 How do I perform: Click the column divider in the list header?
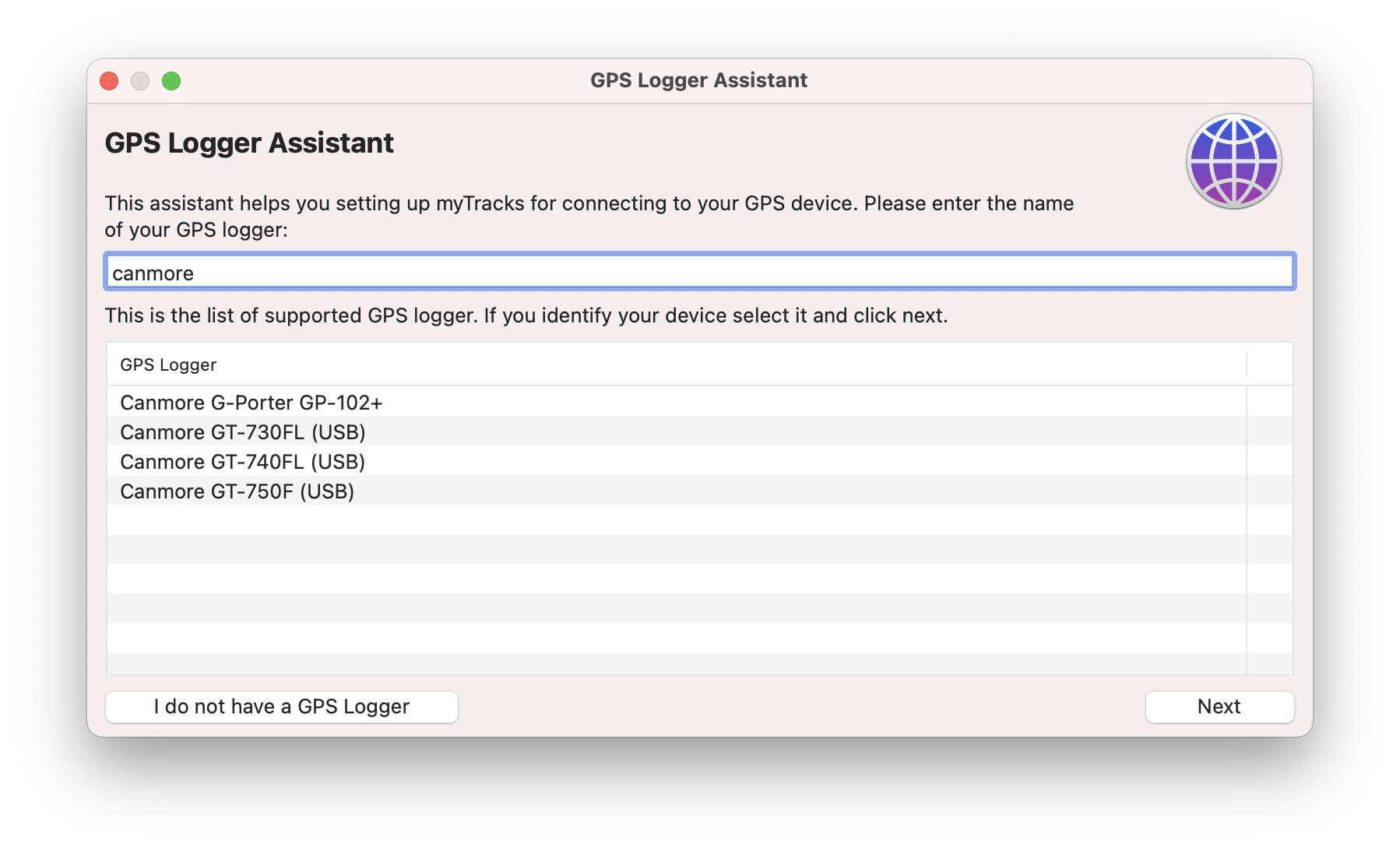pos(1247,364)
